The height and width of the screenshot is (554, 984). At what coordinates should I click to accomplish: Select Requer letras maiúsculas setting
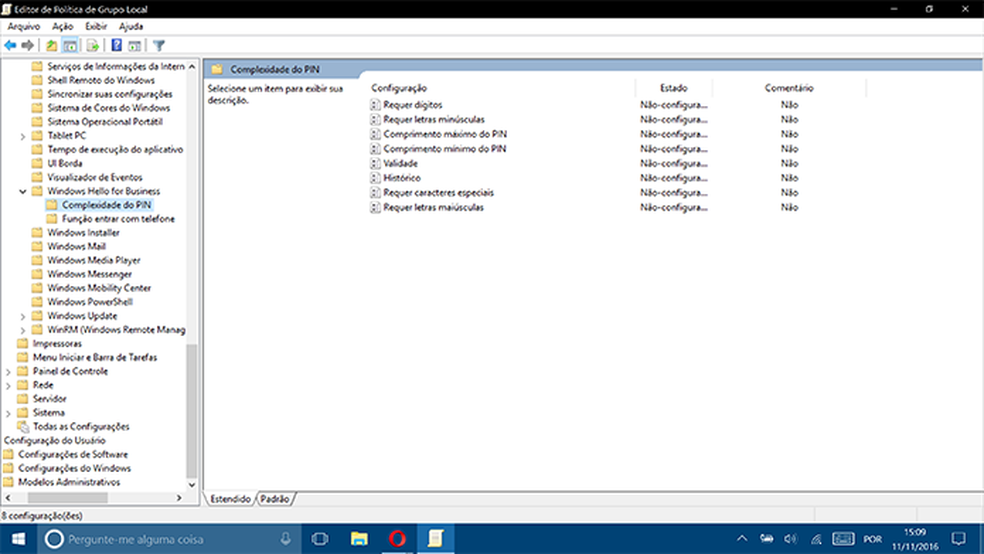[434, 208]
